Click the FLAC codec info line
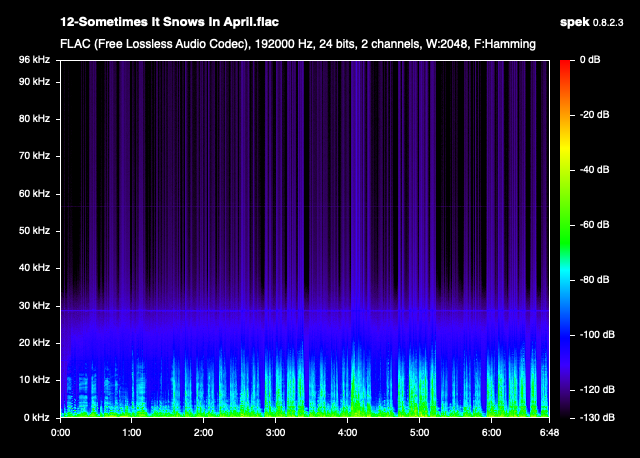 (298, 44)
